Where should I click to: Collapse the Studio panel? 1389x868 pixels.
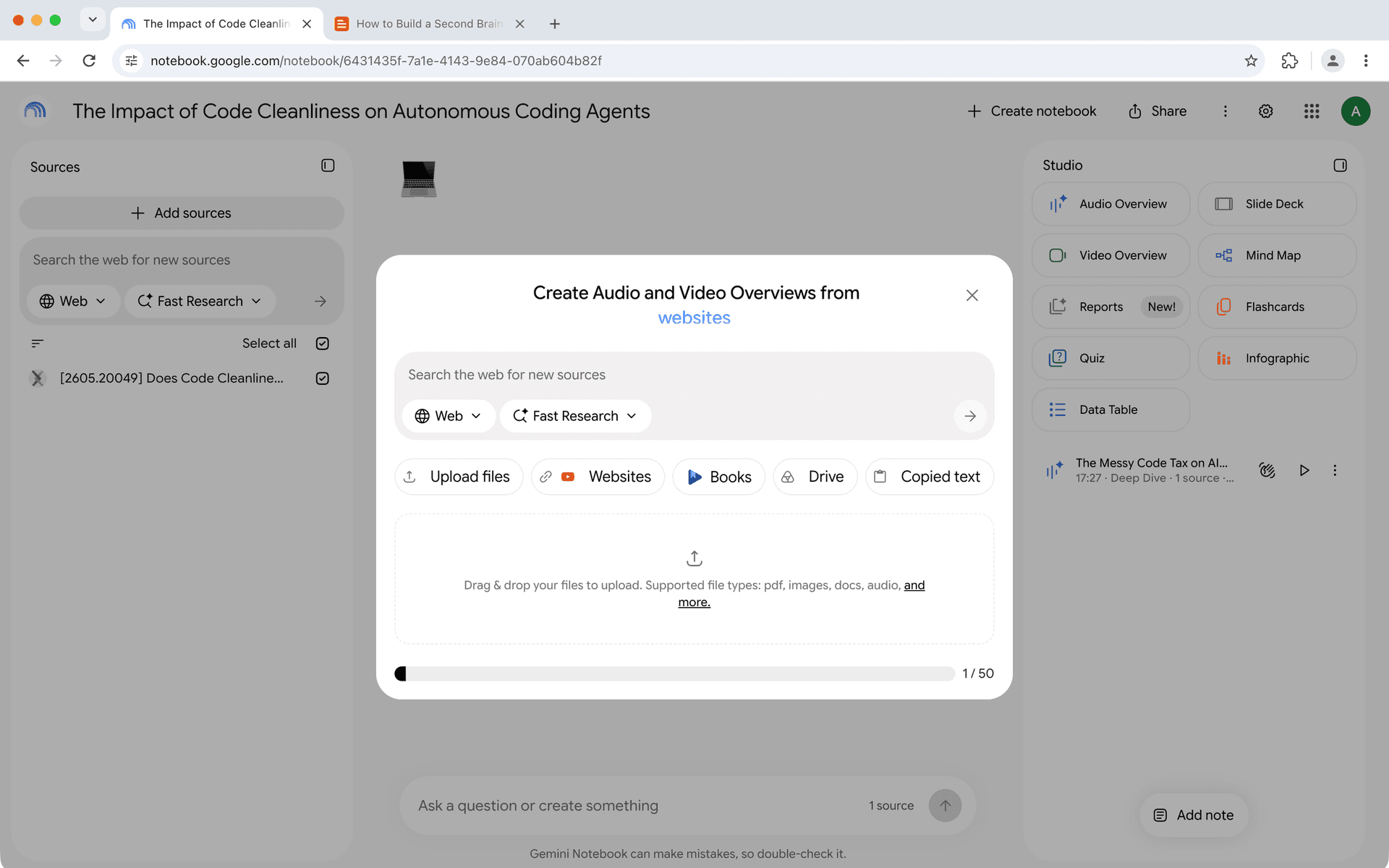pyautogui.click(x=1340, y=166)
